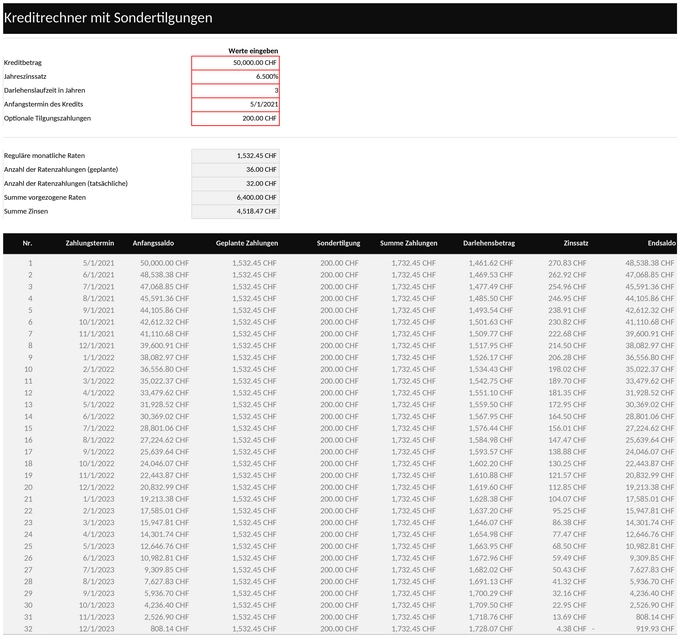The width and height of the screenshot is (679, 638).
Task: Click the date cell 12/1/2023 in row 32
Action: tap(97, 628)
